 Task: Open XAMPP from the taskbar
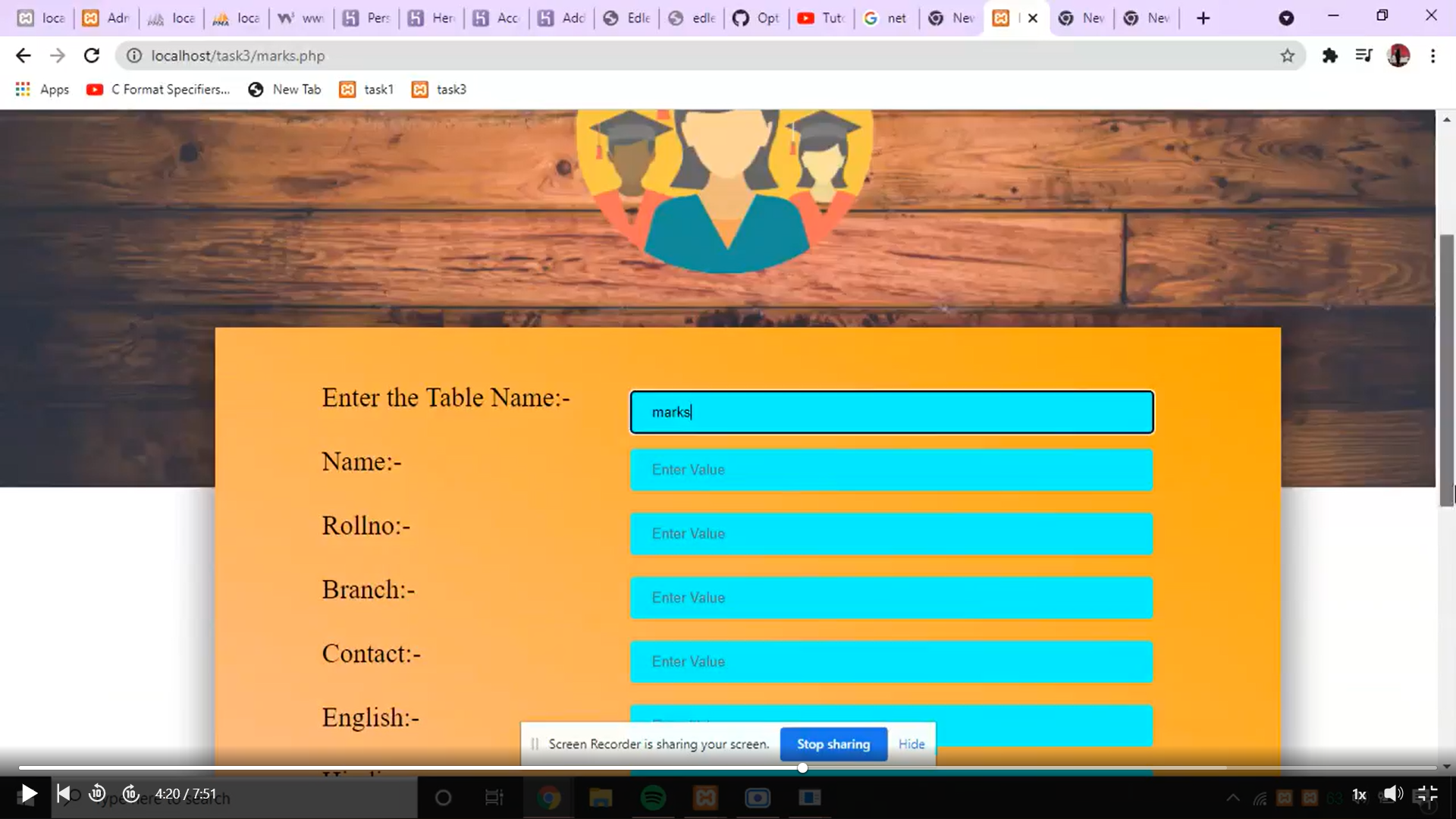click(x=705, y=798)
